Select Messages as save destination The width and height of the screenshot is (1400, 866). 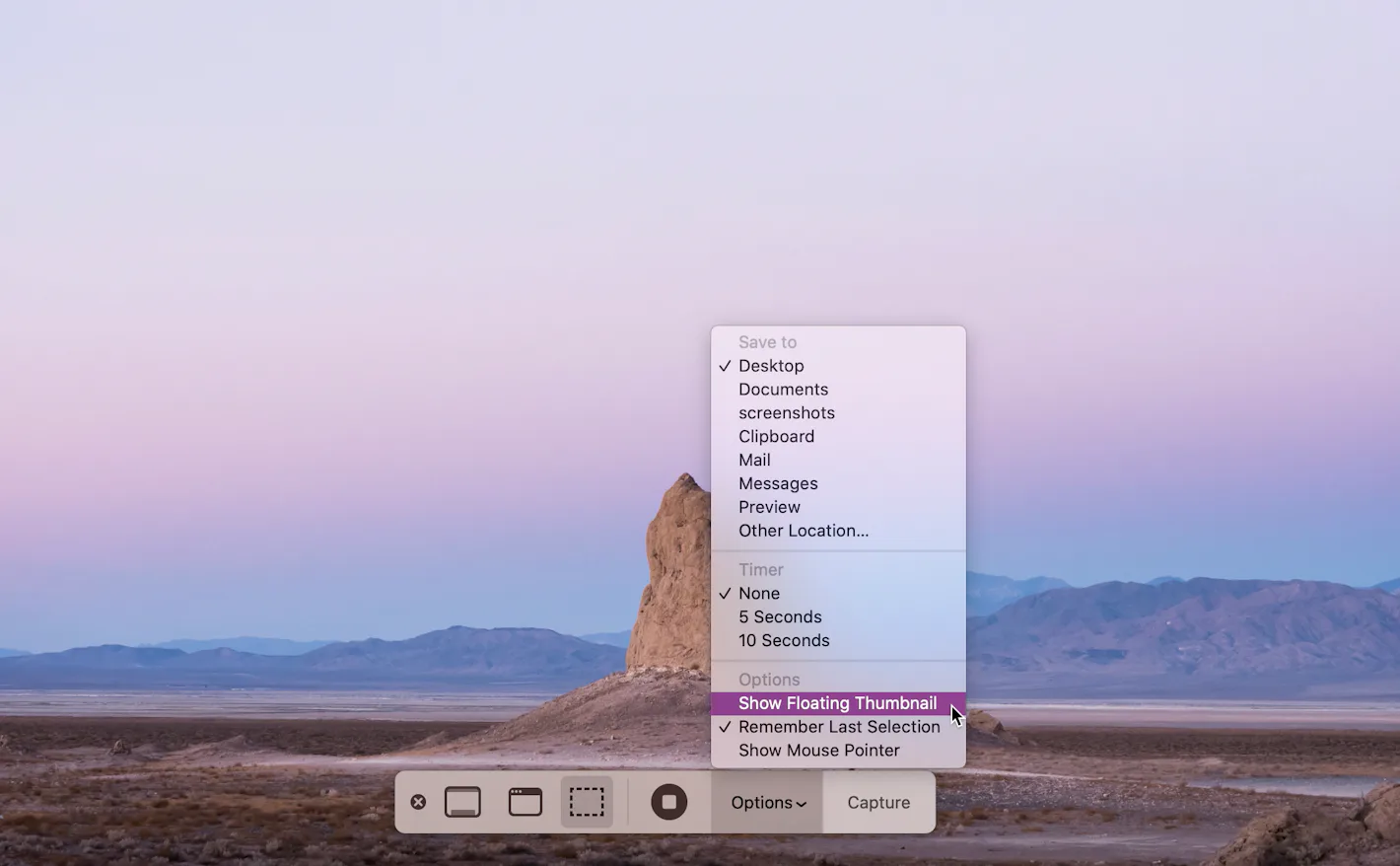(x=838, y=484)
